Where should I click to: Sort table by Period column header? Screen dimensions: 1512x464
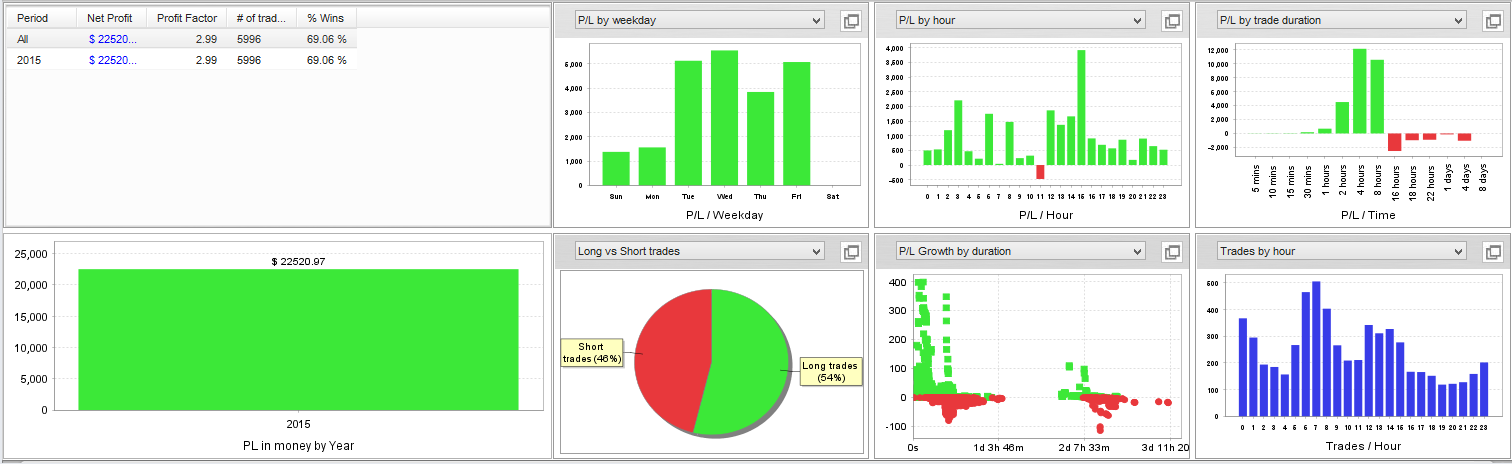click(x=41, y=19)
